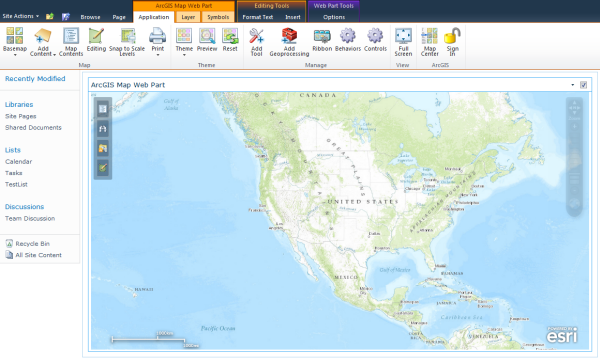Open the Basemap gallery dropdown
Viewport: 600px width, 363px height.
point(15,41)
